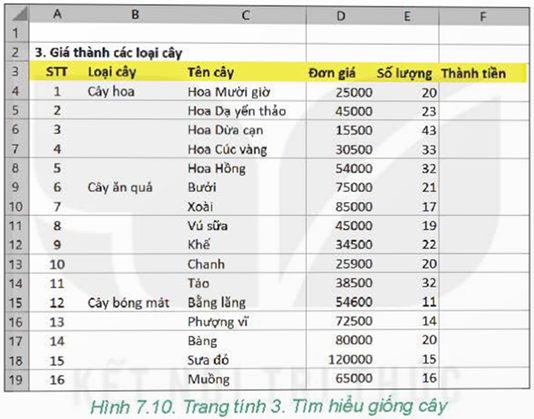
Task: Click the price 85000 for Xoài
Action: pyautogui.click(x=354, y=206)
